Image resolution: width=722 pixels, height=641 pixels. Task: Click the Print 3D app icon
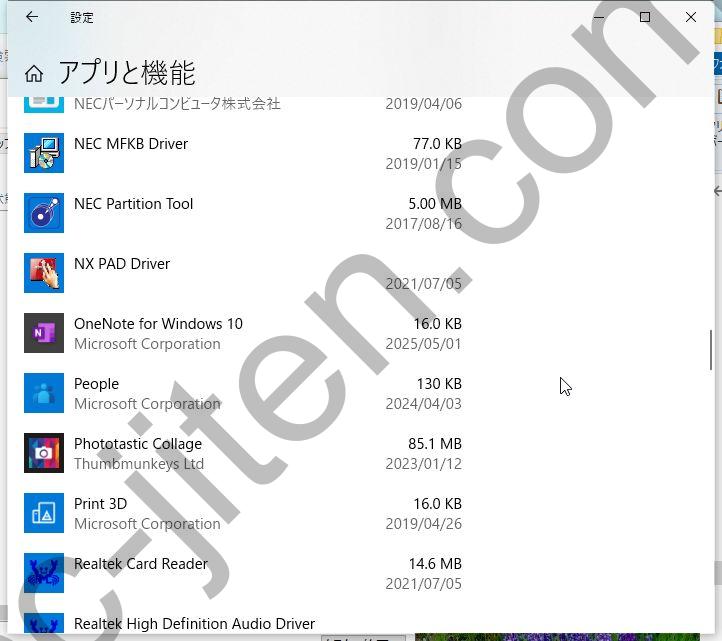[44, 513]
